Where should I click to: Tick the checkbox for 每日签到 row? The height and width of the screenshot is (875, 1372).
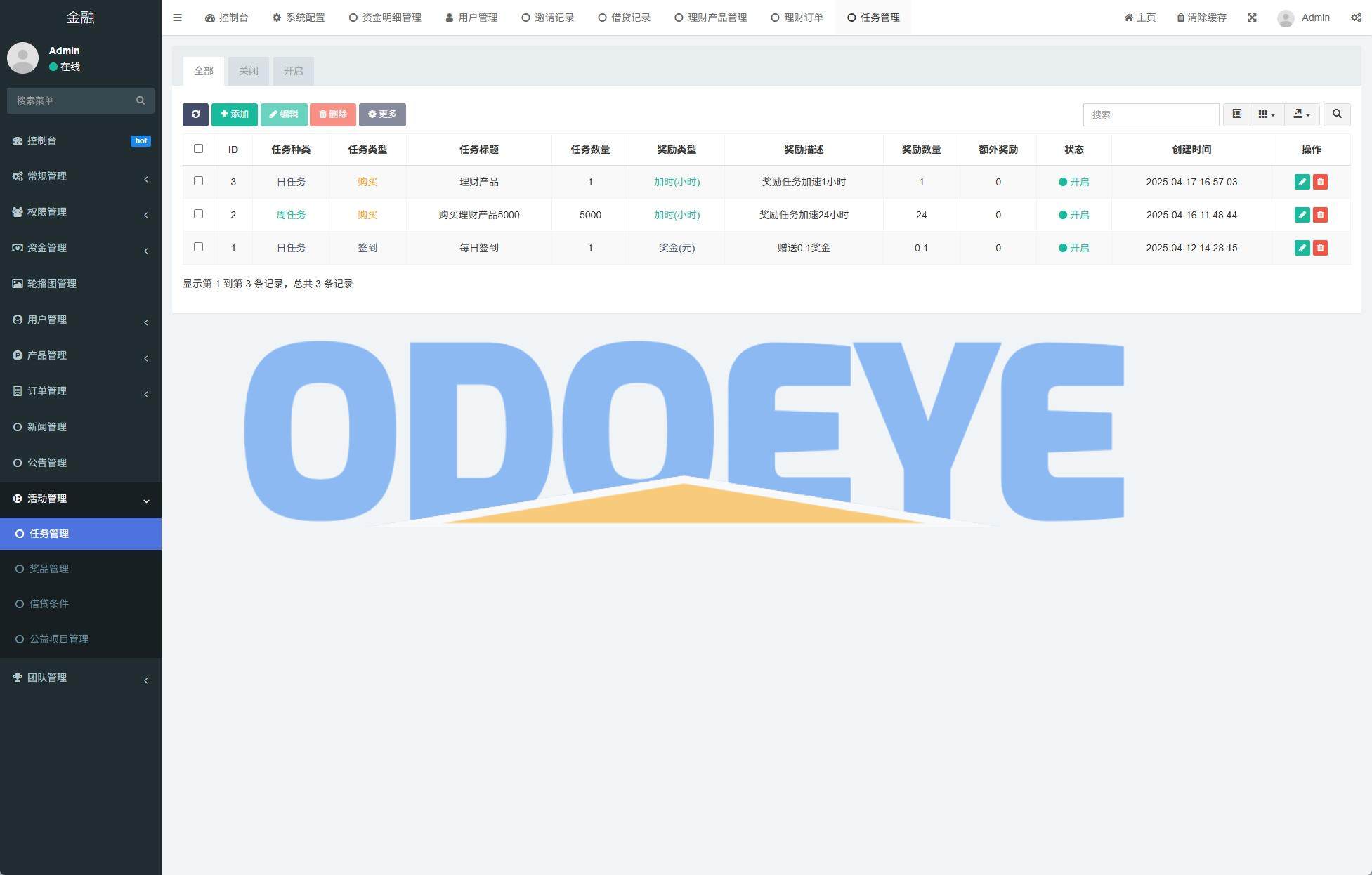(x=198, y=247)
